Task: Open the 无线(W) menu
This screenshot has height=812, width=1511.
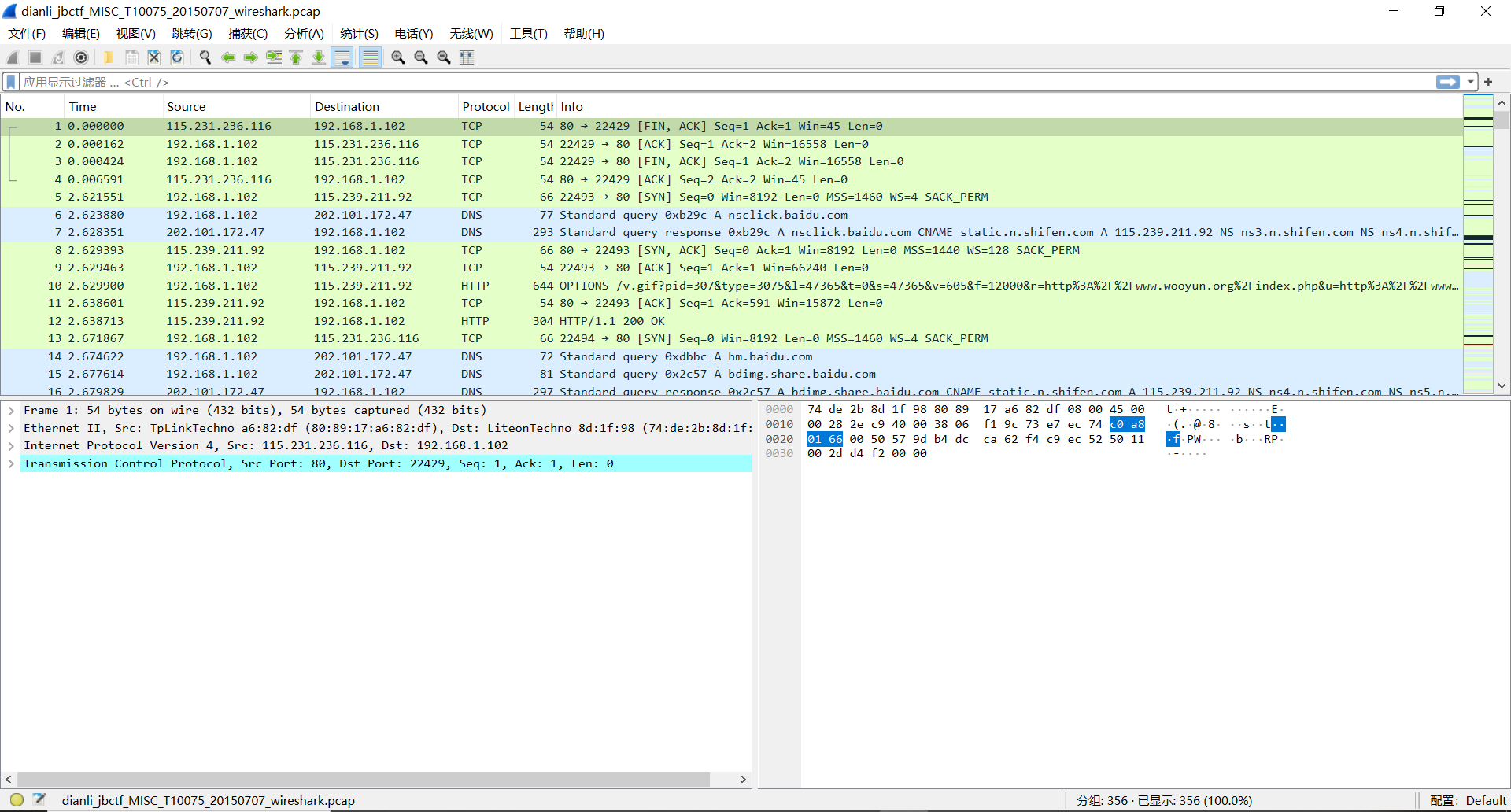Action: 471,34
